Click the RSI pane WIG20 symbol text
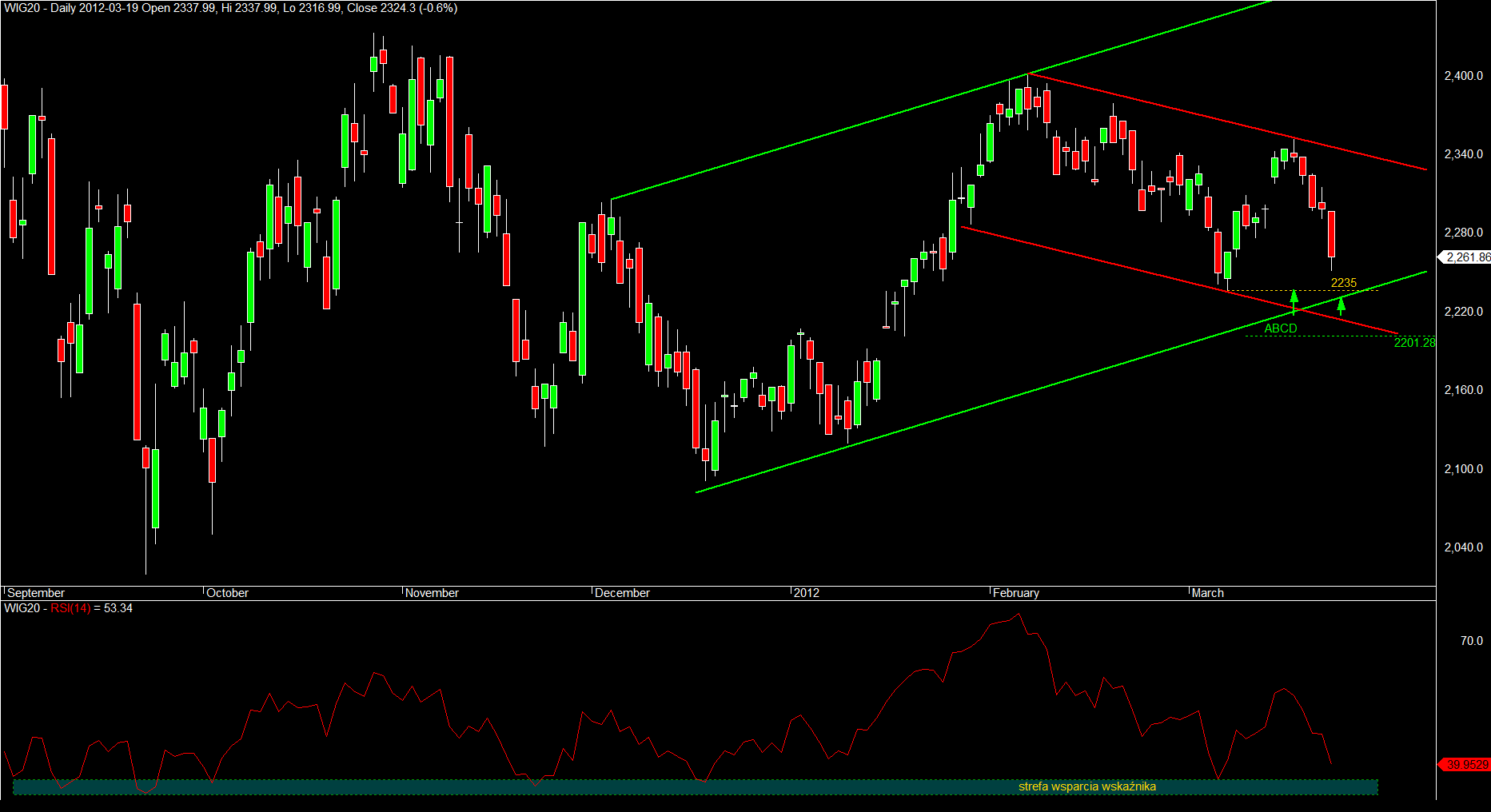Image resolution: width=1491 pixels, height=812 pixels. (x=22, y=608)
